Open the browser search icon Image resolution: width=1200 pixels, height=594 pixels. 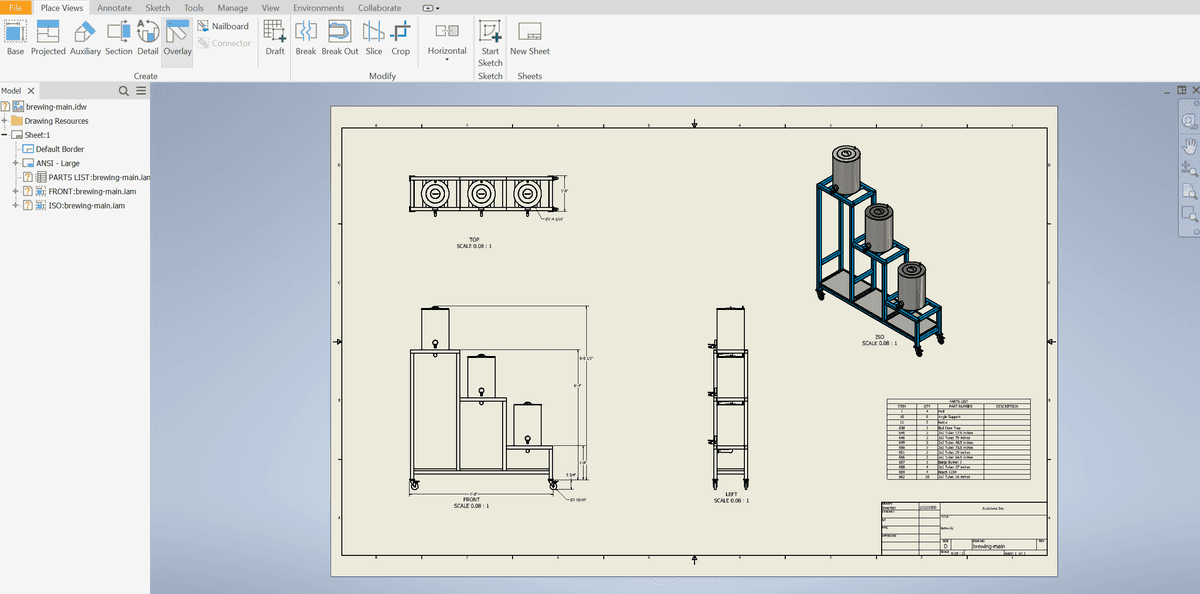[124, 91]
